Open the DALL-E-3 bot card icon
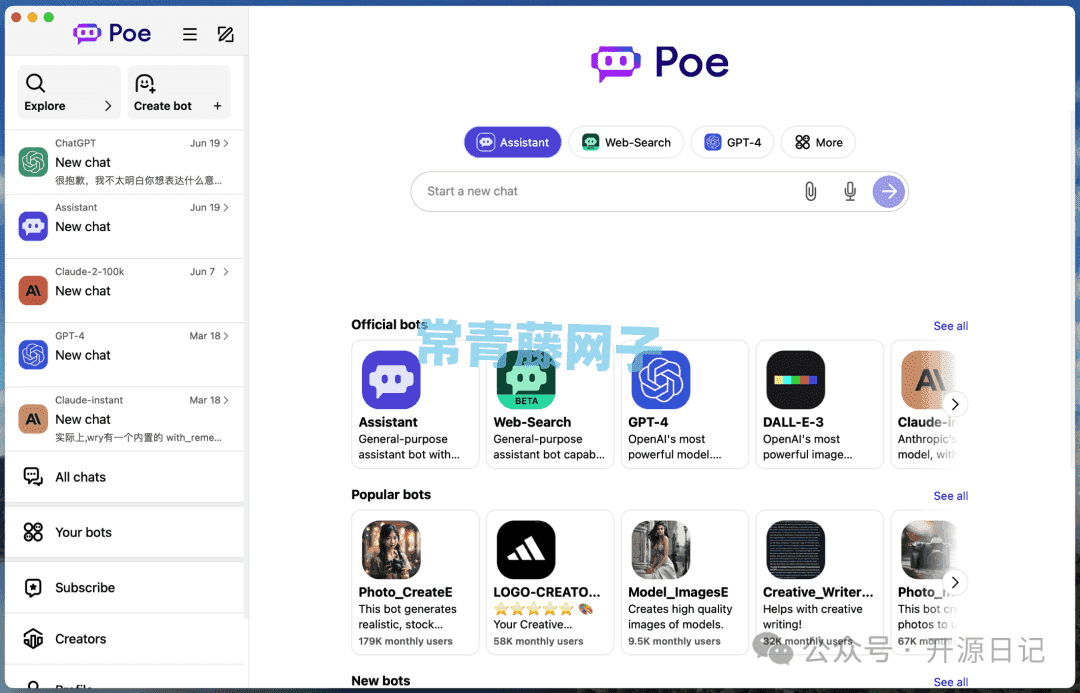The image size is (1080, 693). click(x=796, y=380)
